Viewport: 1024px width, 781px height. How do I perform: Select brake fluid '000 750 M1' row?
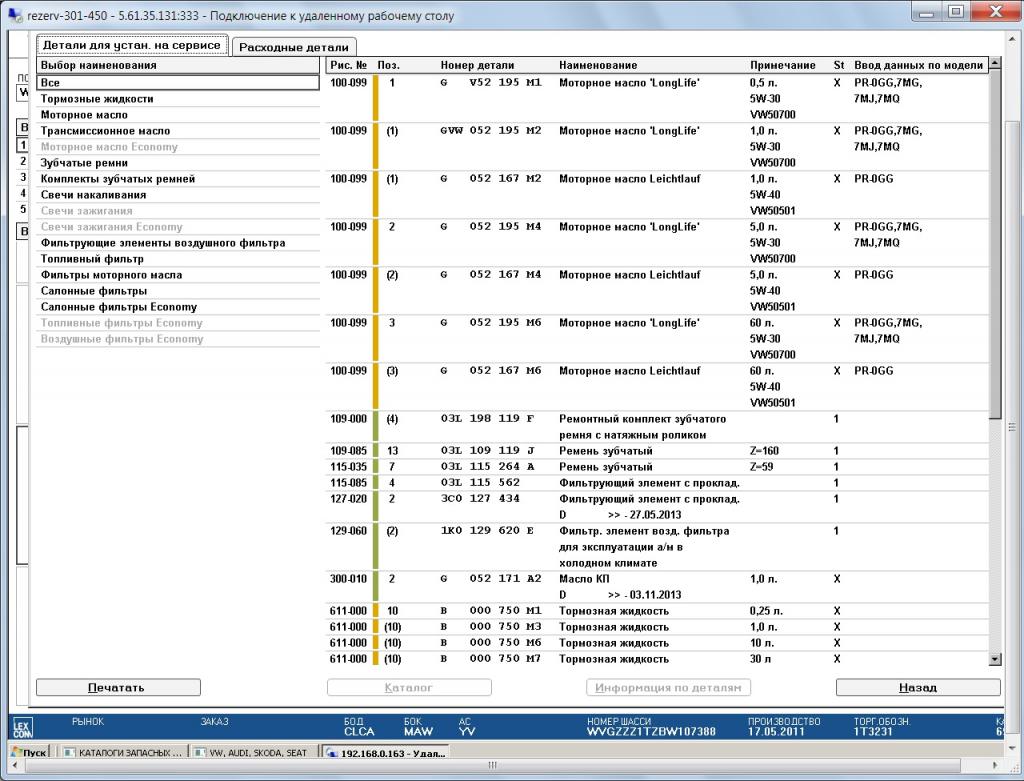coord(657,611)
